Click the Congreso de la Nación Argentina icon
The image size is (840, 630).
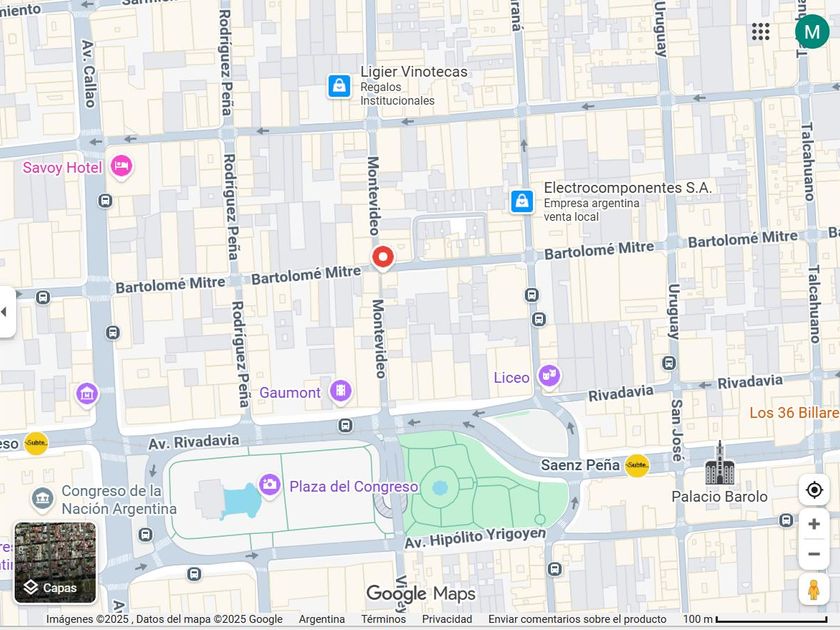(x=42, y=499)
